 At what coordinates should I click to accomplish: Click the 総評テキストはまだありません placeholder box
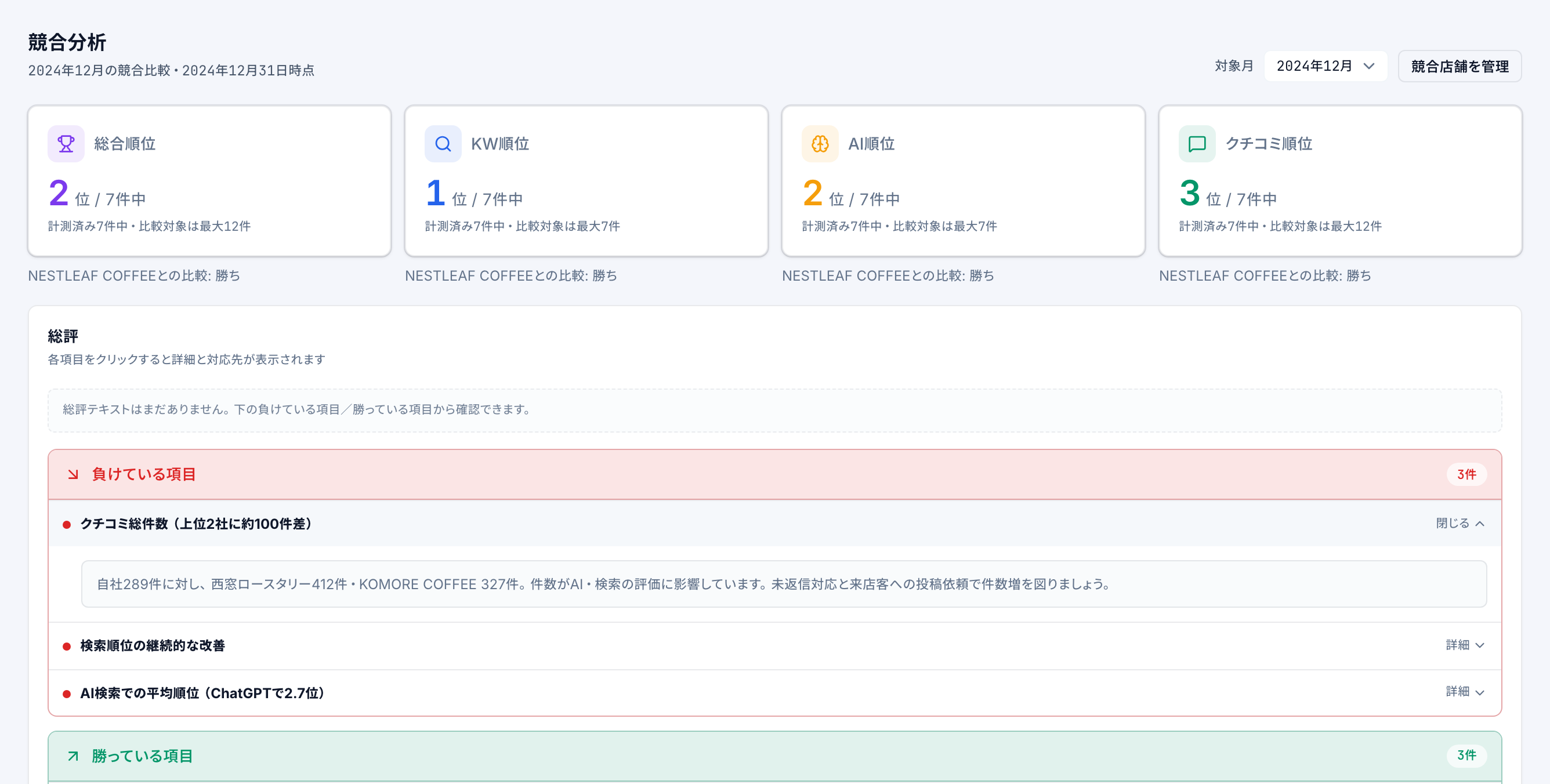click(775, 411)
